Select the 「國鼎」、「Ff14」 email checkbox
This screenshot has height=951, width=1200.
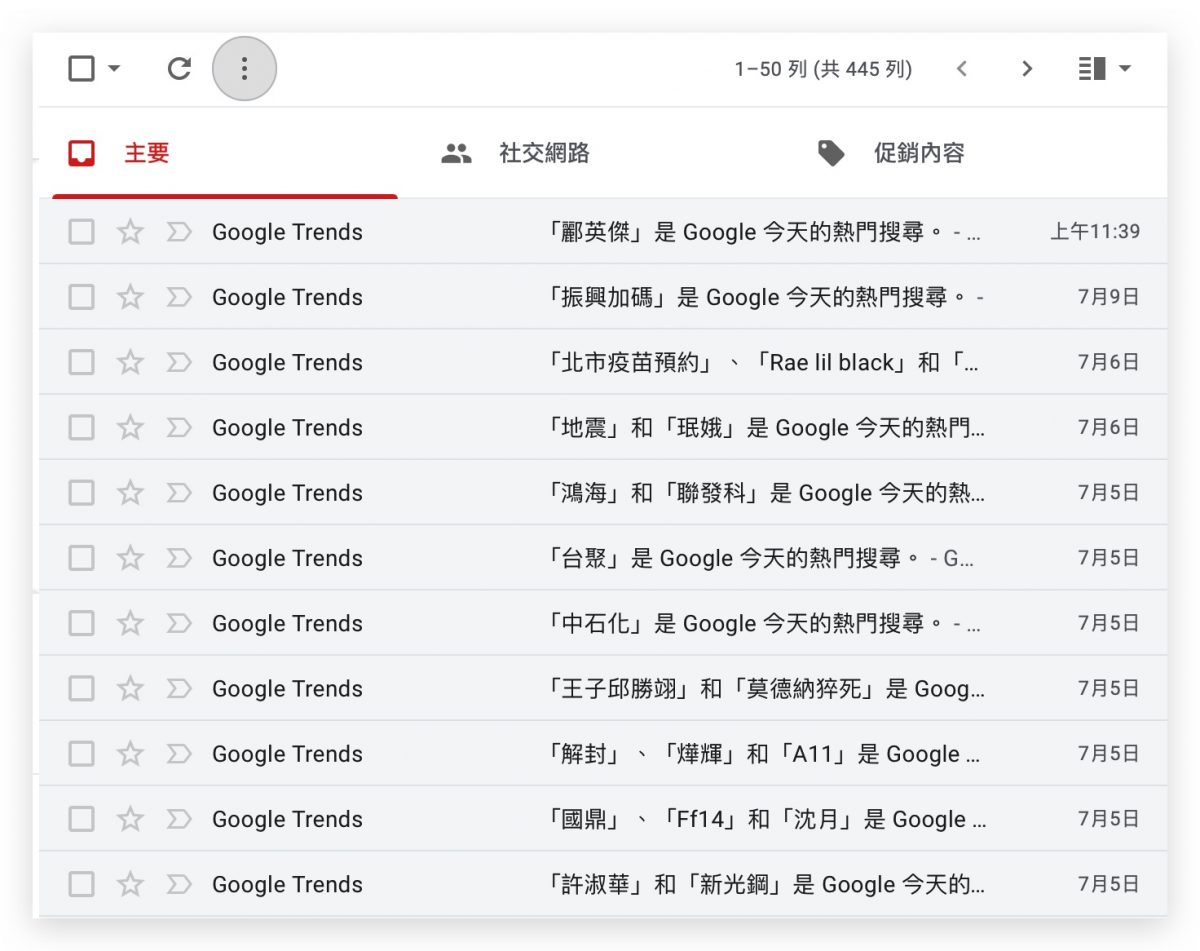[x=81, y=819]
